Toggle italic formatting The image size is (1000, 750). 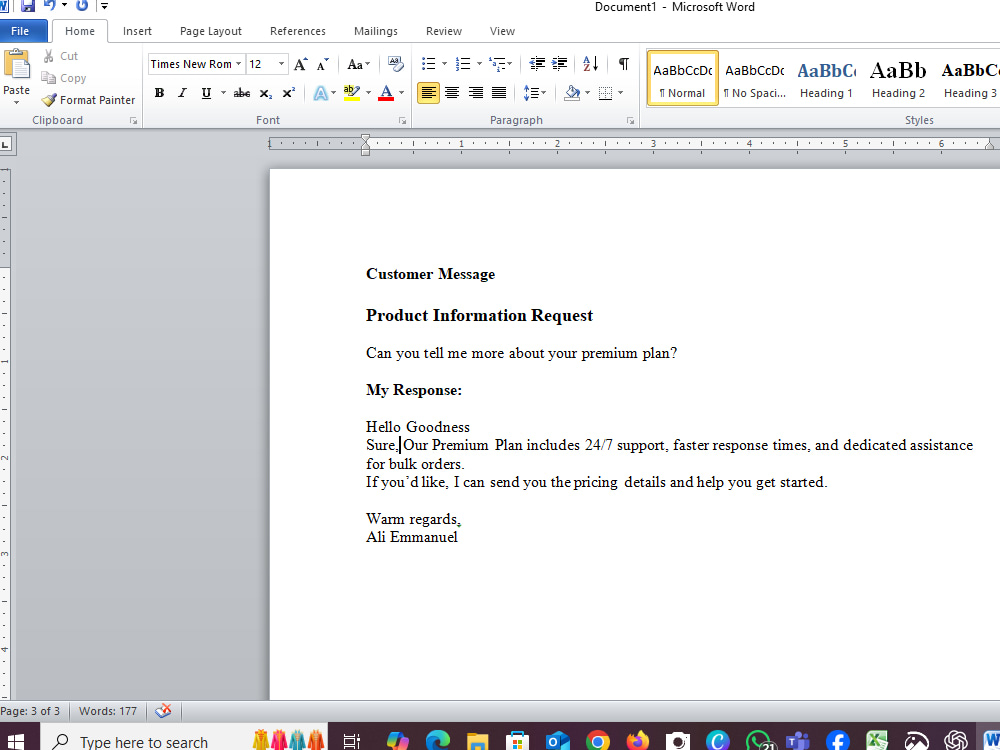tap(182, 94)
